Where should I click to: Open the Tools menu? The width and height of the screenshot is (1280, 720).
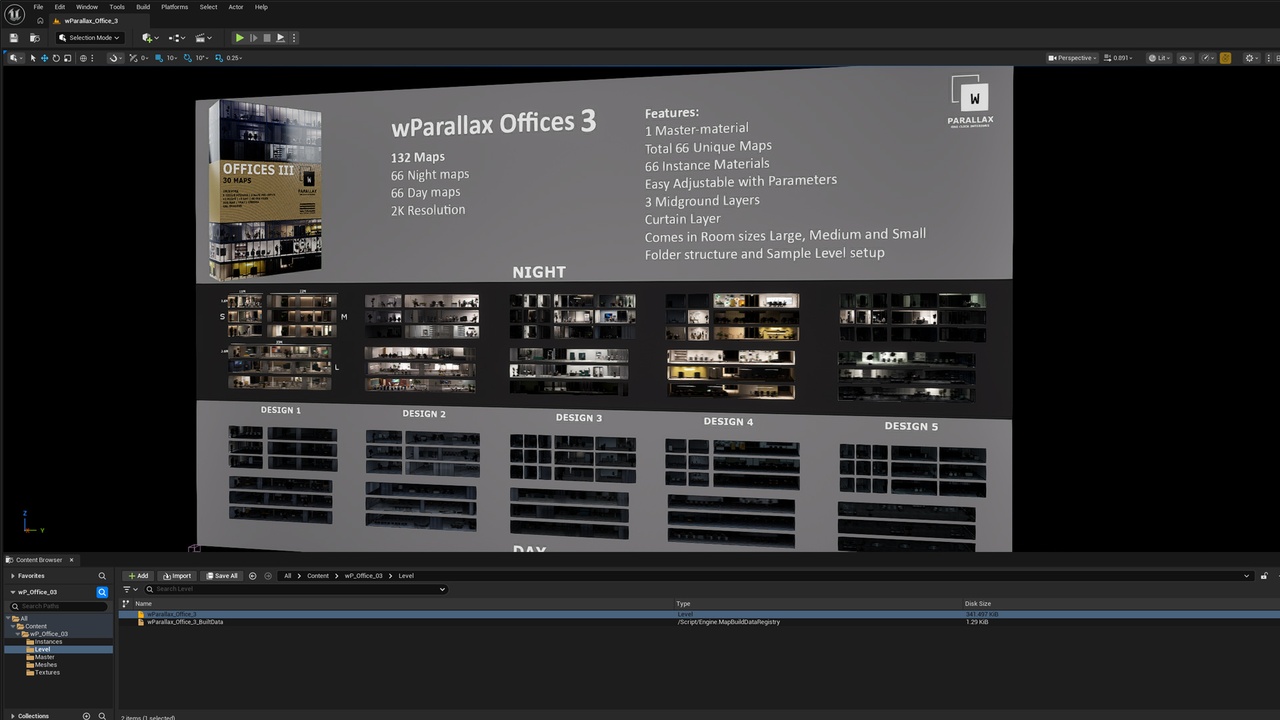pyautogui.click(x=117, y=7)
